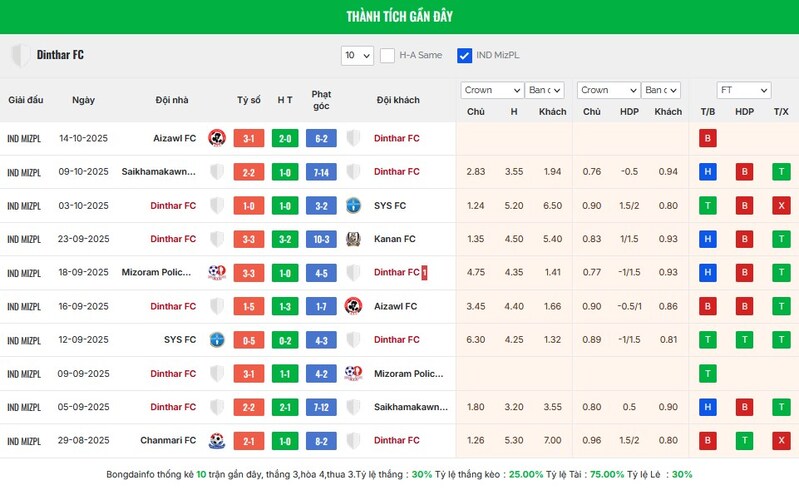The width and height of the screenshot is (799, 490).
Task: Click the Dinthar FC shield icon in the header
Action: pos(19,55)
